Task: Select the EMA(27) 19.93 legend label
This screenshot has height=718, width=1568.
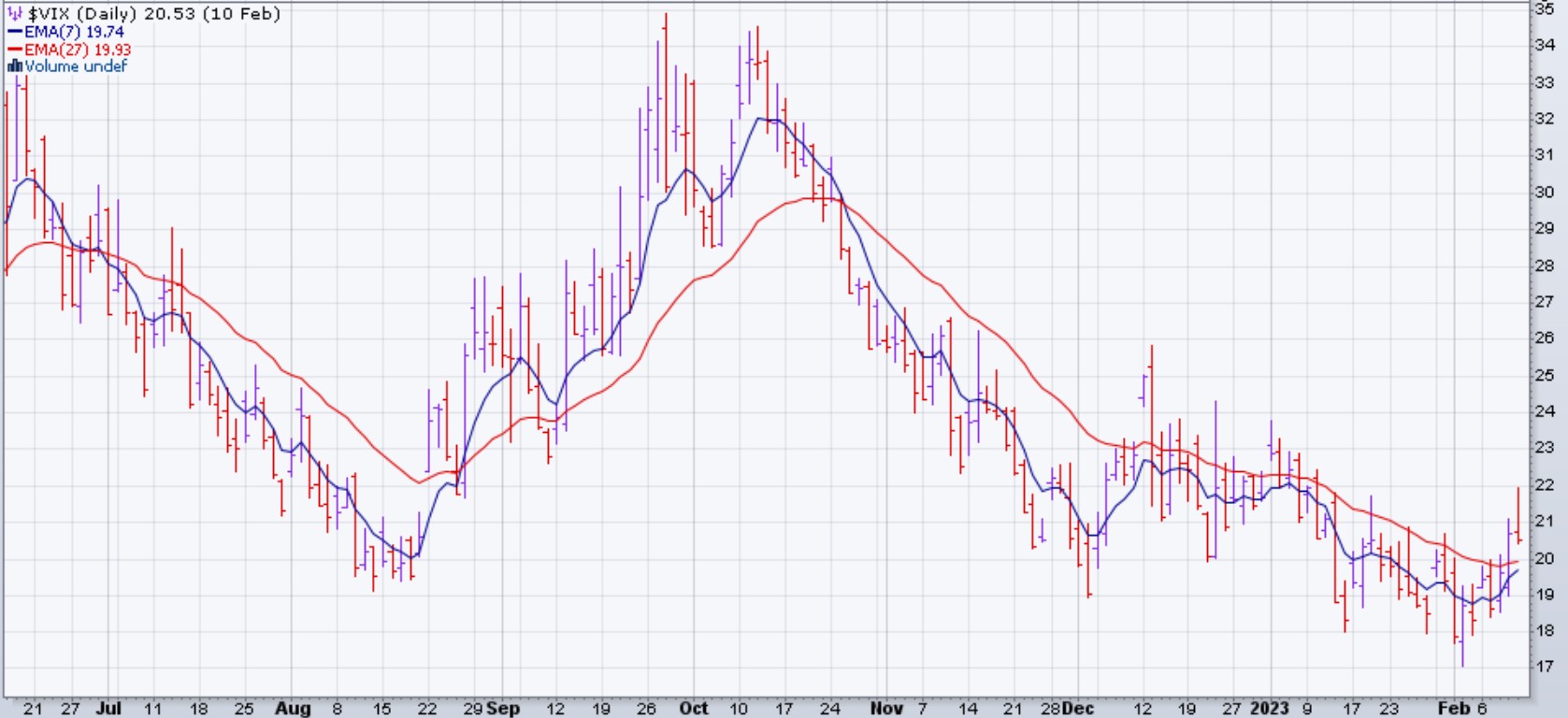Action: 78,50
